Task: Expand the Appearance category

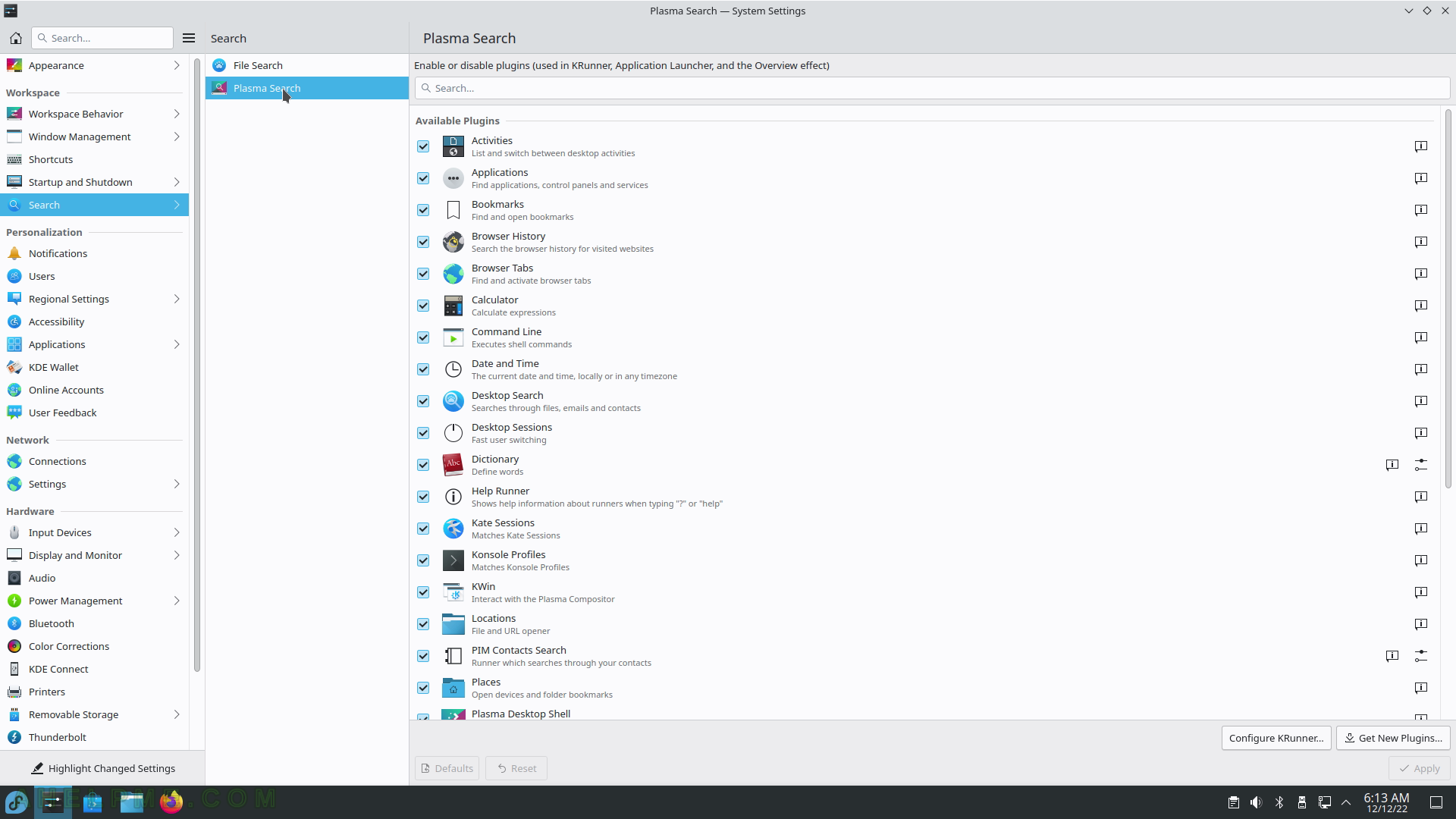Action: coord(94,65)
